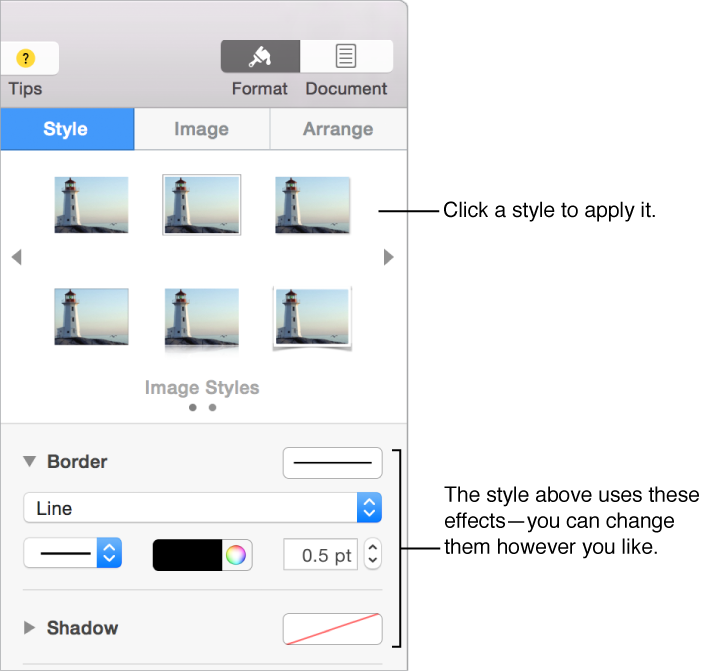The height and width of the screenshot is (672, 706).
Task: Switch to the Style tab
Action: pos(67,129)
